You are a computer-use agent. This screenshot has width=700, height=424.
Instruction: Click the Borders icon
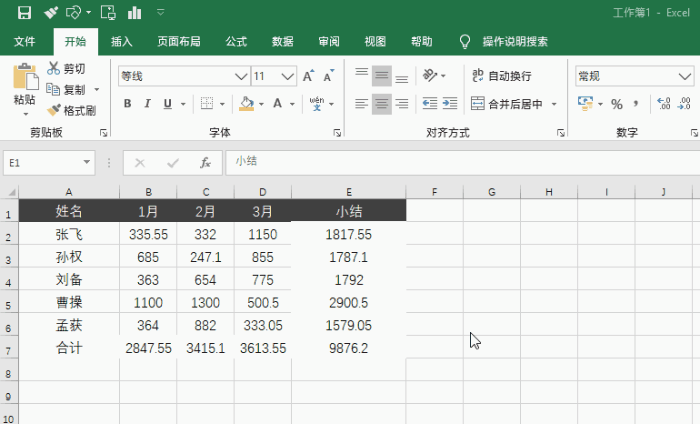tap(207, 104)
